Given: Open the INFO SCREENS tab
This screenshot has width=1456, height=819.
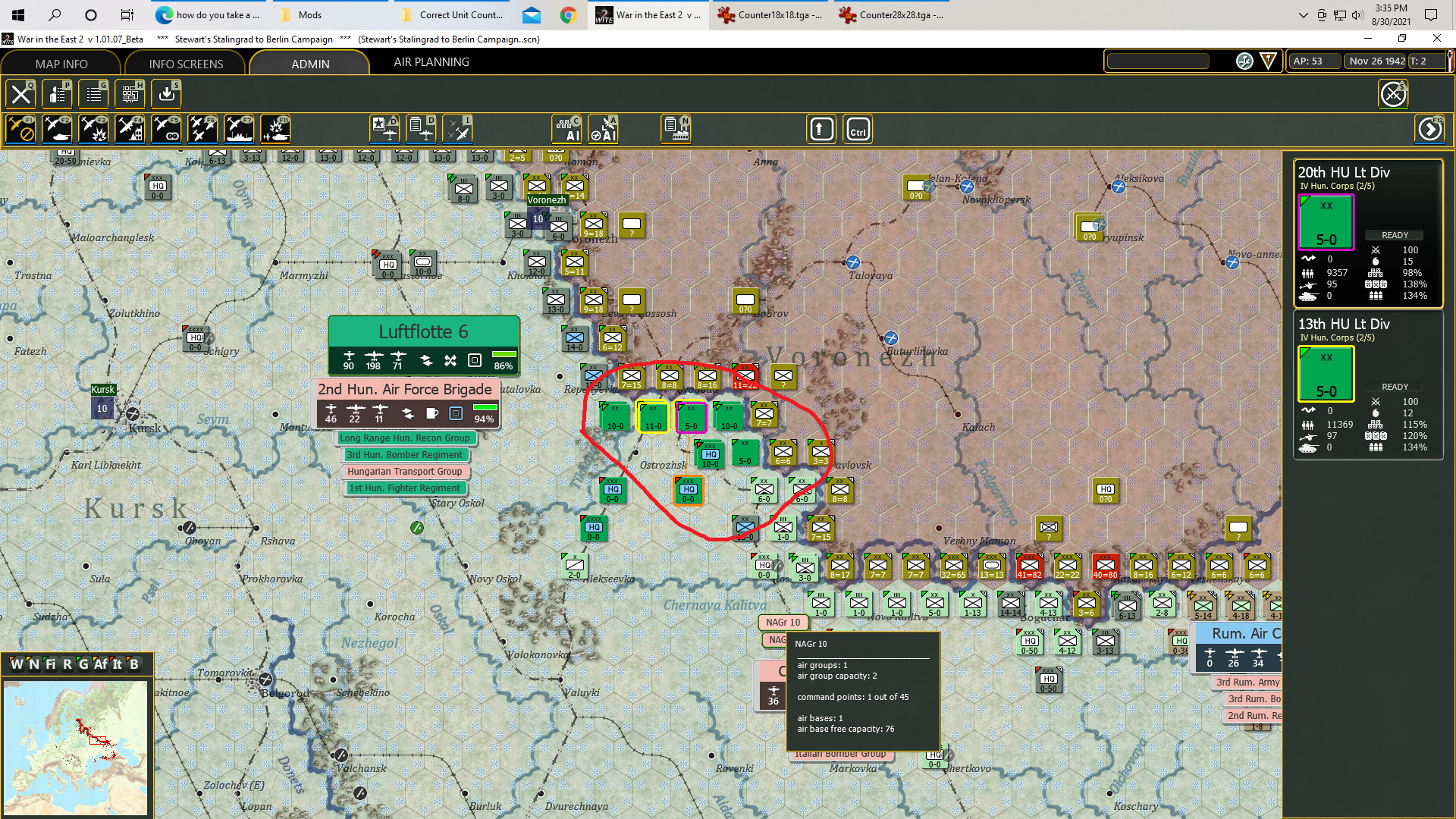Looking at the screenshot, I should [x=186, y=64].
